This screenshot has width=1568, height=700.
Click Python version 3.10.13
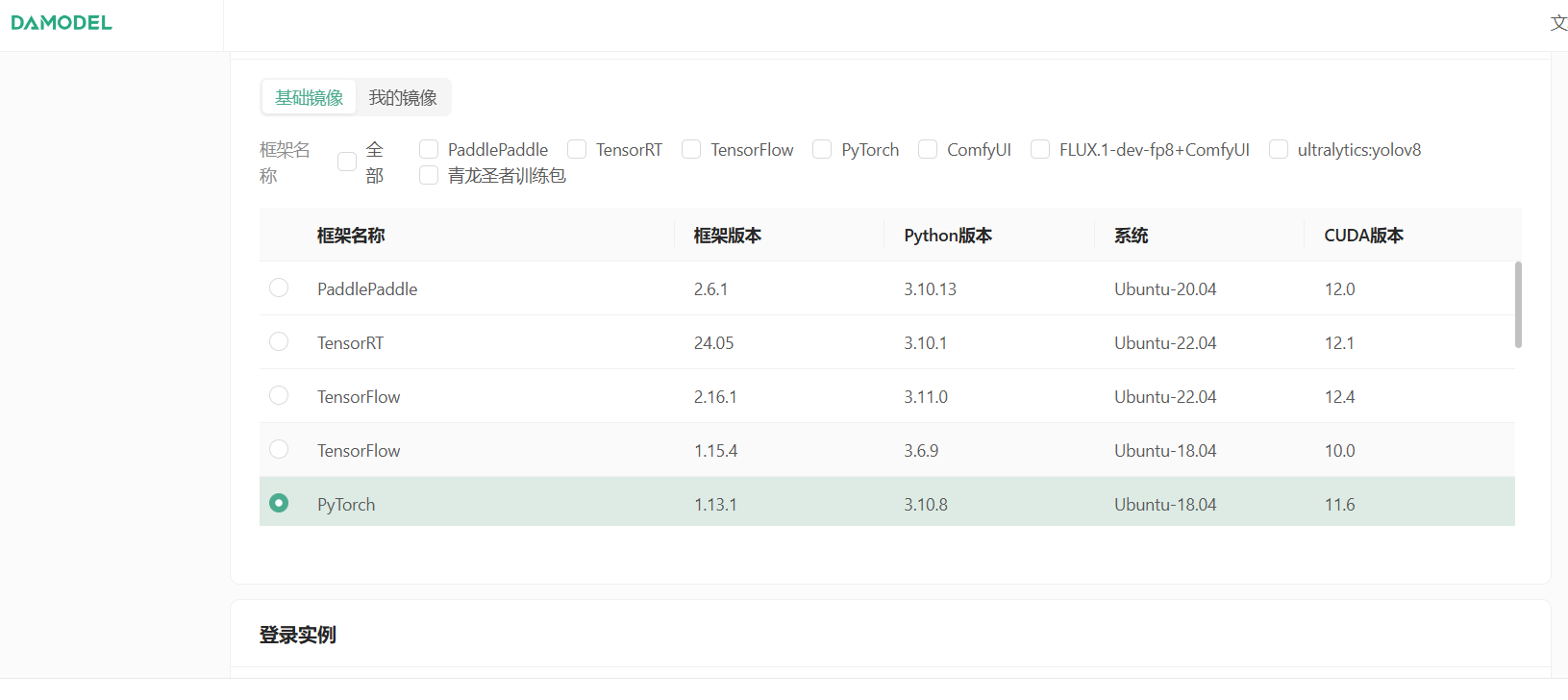coord(930,289)
